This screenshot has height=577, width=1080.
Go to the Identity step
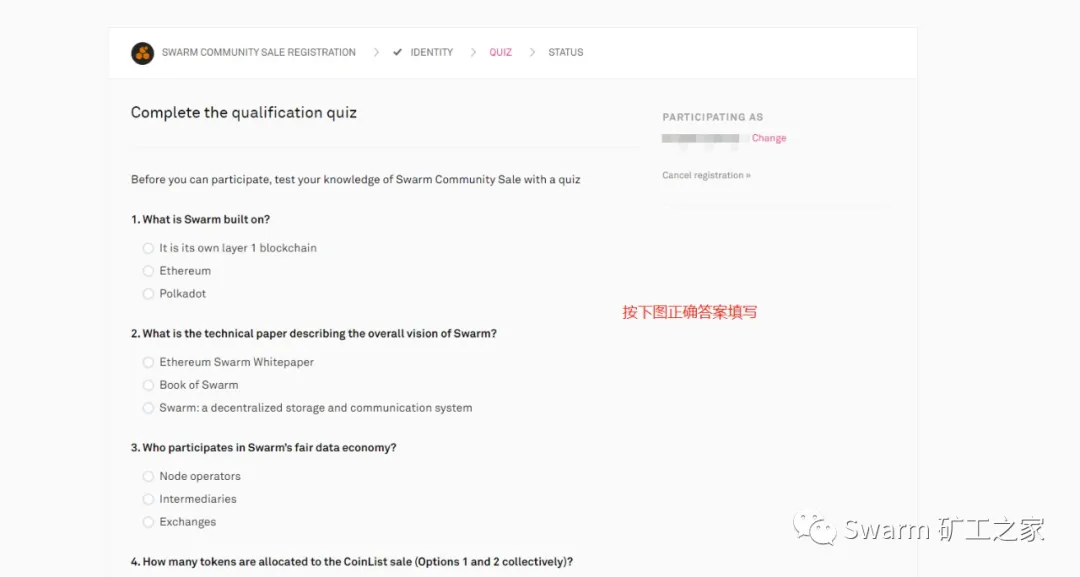tap(431, 53)
